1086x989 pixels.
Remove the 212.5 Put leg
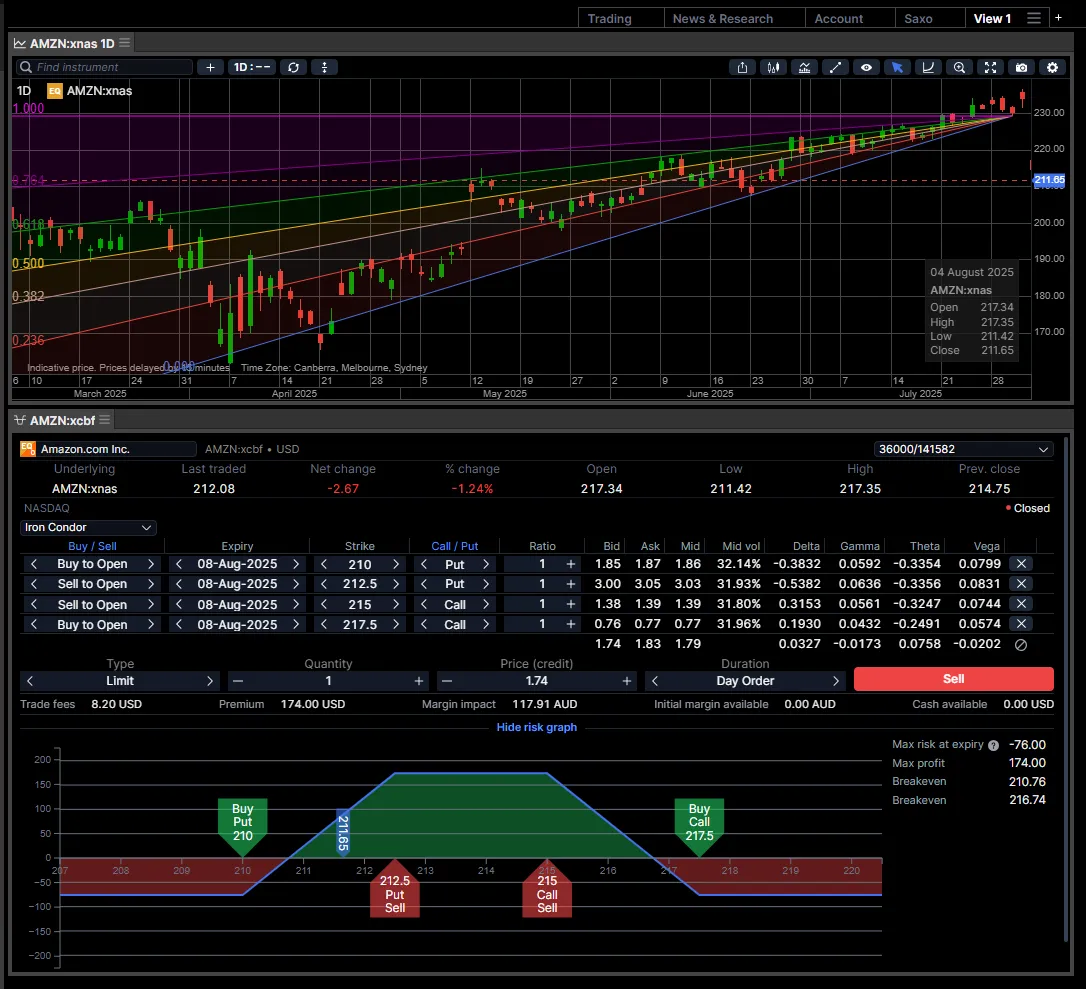[x=1021, y=584]
